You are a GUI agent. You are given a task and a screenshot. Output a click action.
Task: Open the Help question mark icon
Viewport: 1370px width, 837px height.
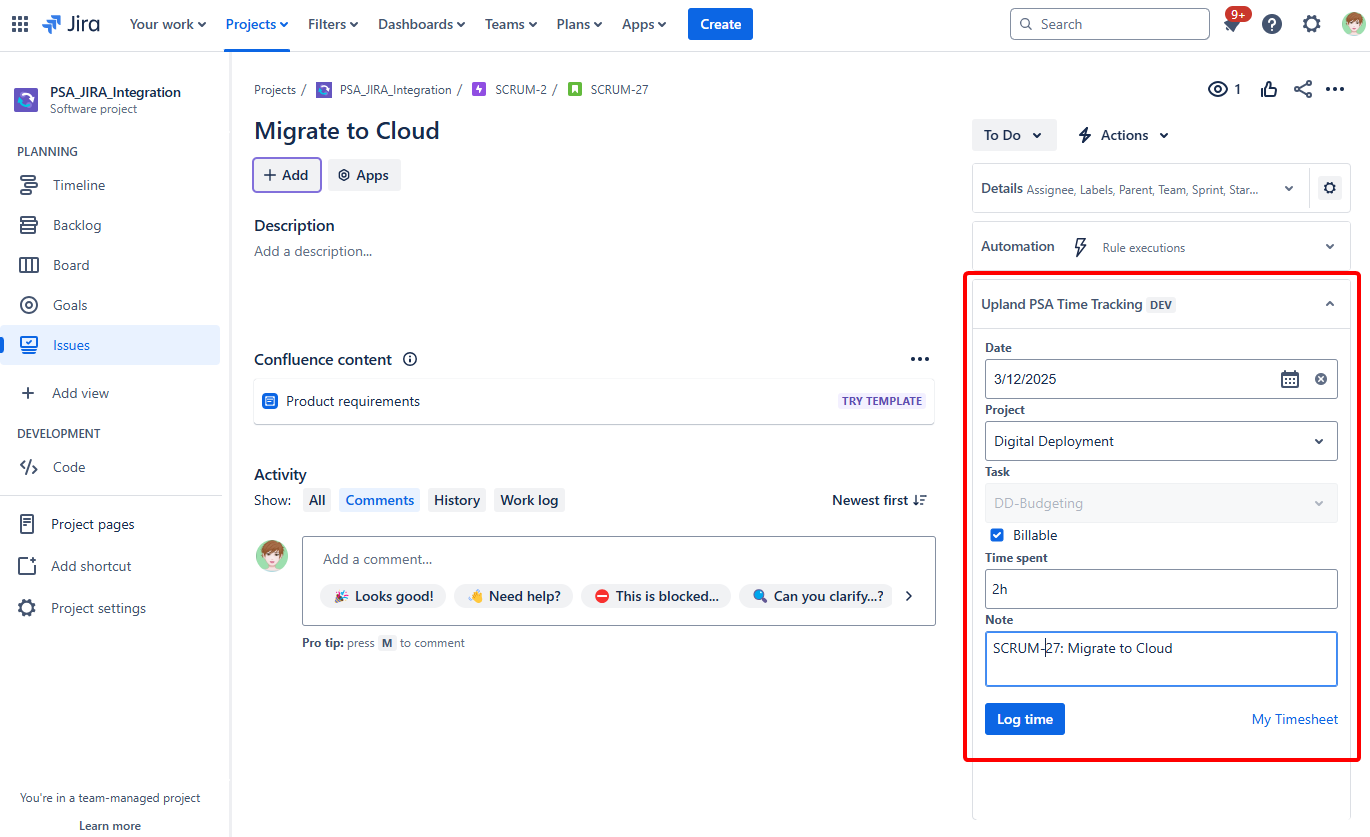(x=1272, y=24)
